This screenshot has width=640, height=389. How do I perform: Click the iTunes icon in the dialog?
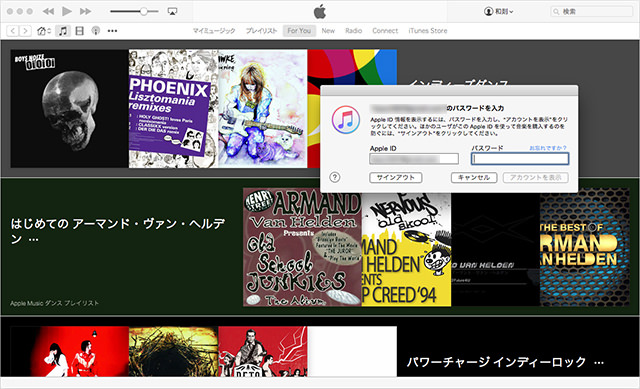tap(346, 120)
